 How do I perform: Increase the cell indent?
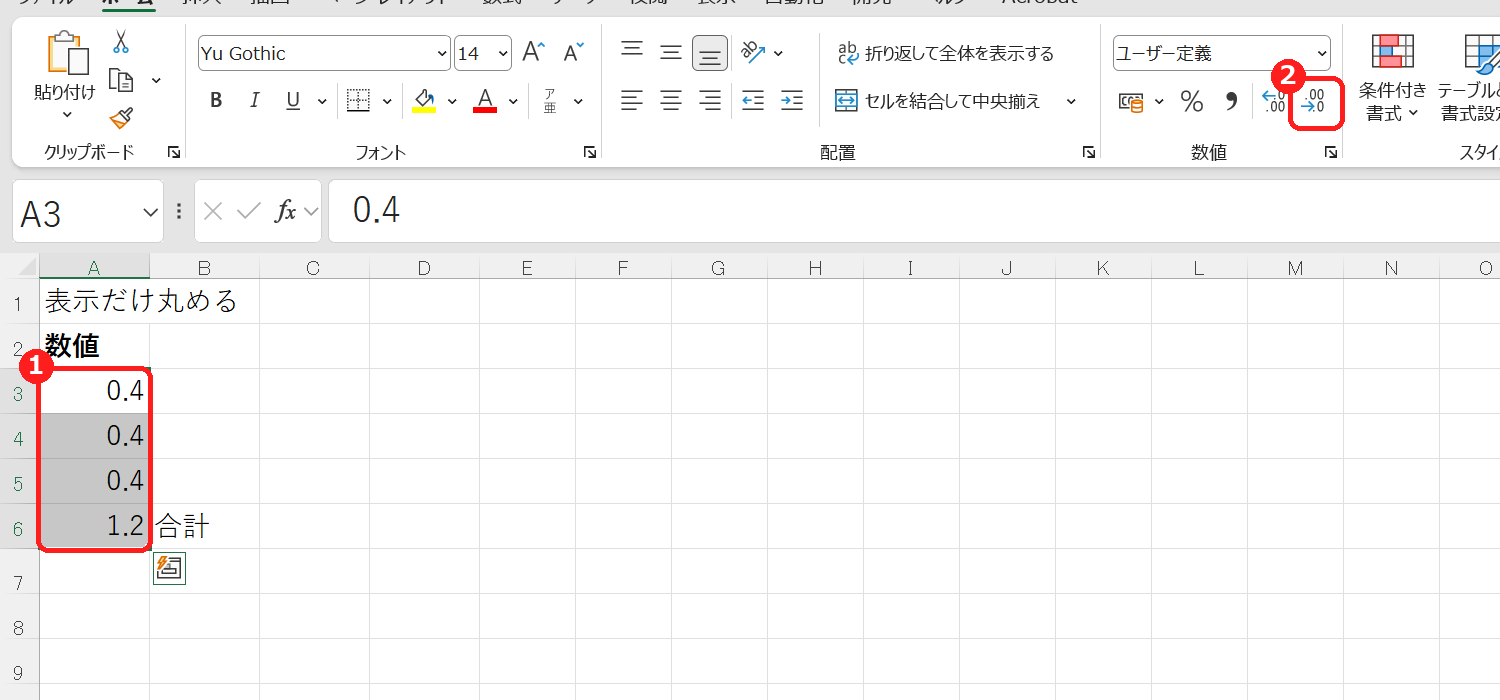pyautogui.click(x=792, y=101)
